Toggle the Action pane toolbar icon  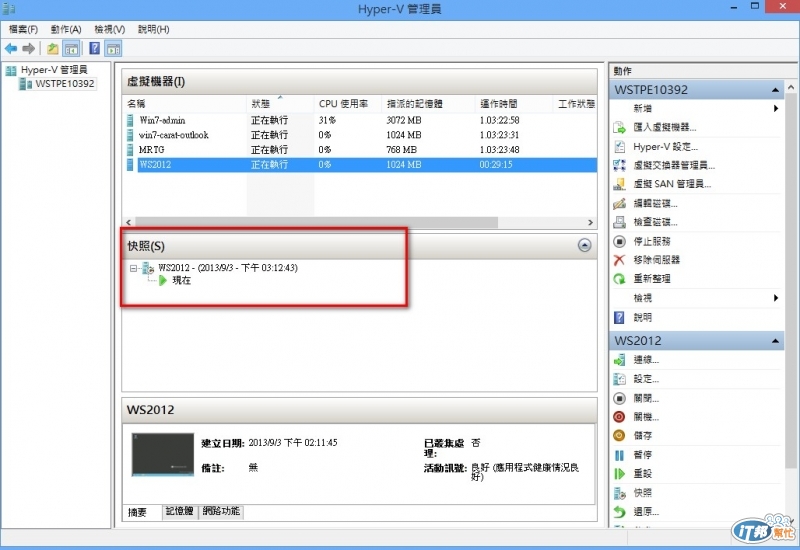coord(113,49)
